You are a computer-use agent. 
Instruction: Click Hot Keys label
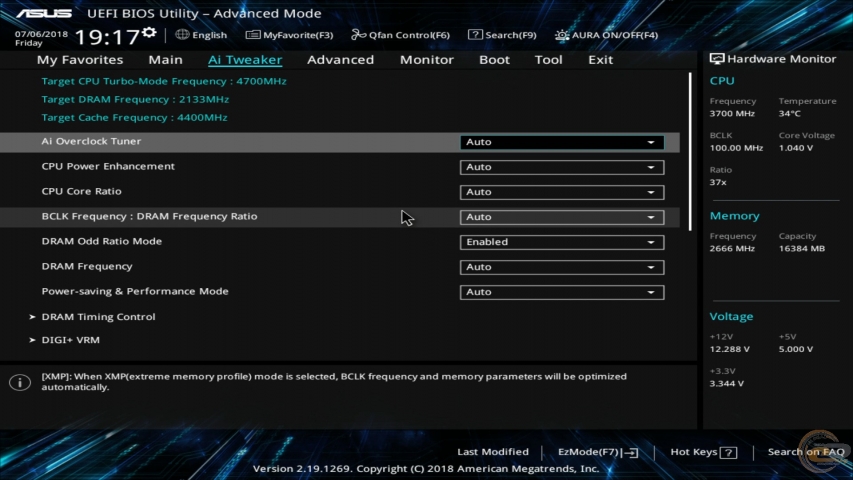(x=694, y=452)
